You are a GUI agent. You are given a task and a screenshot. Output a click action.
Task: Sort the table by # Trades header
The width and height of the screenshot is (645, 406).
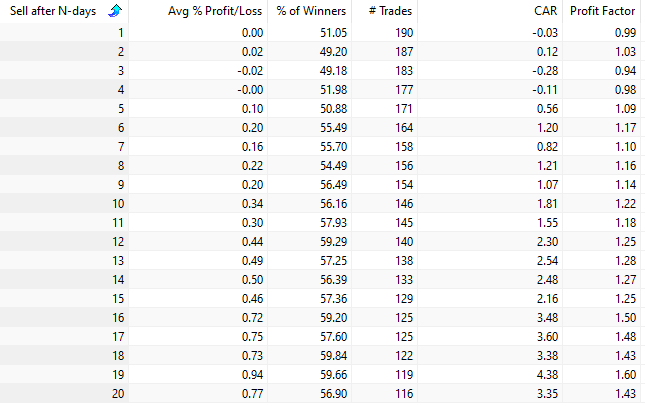(x=386, y=12)
